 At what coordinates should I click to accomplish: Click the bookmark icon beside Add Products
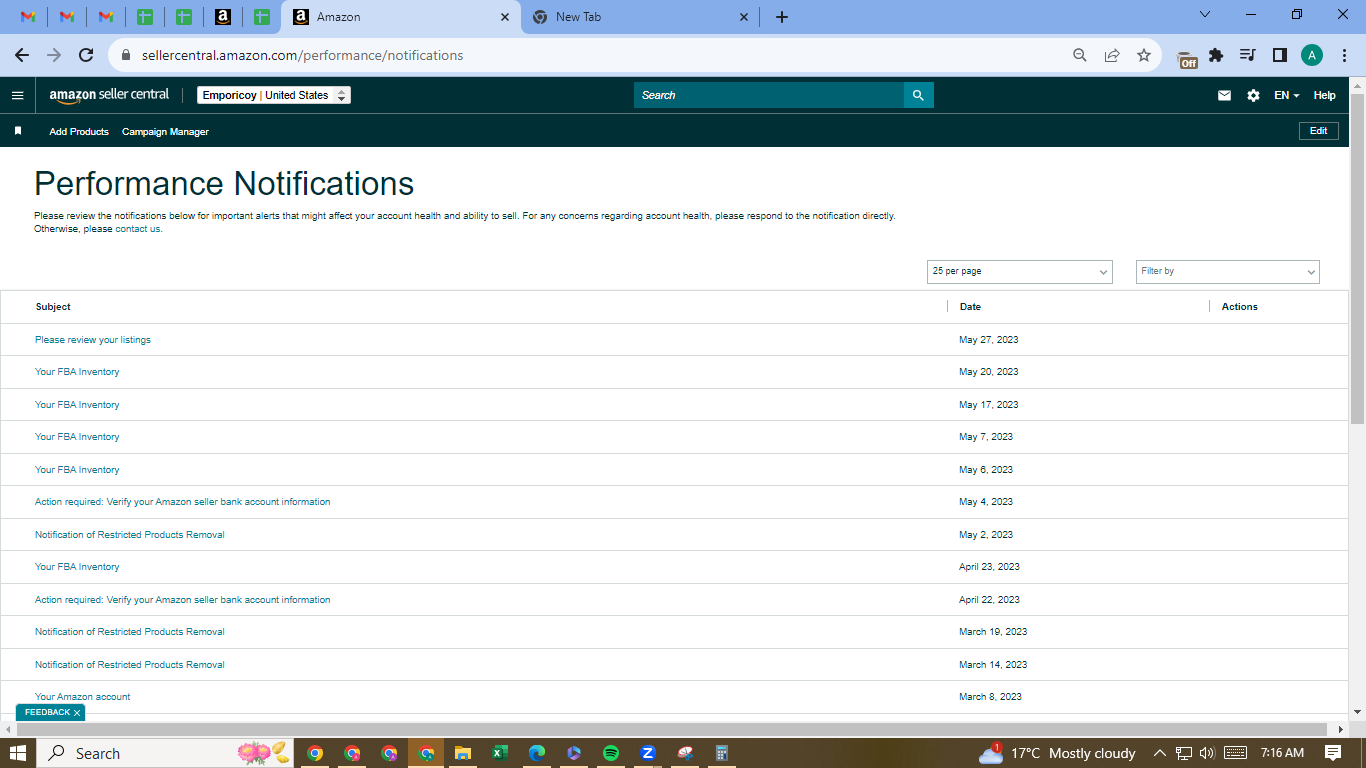tap(18, 131)
